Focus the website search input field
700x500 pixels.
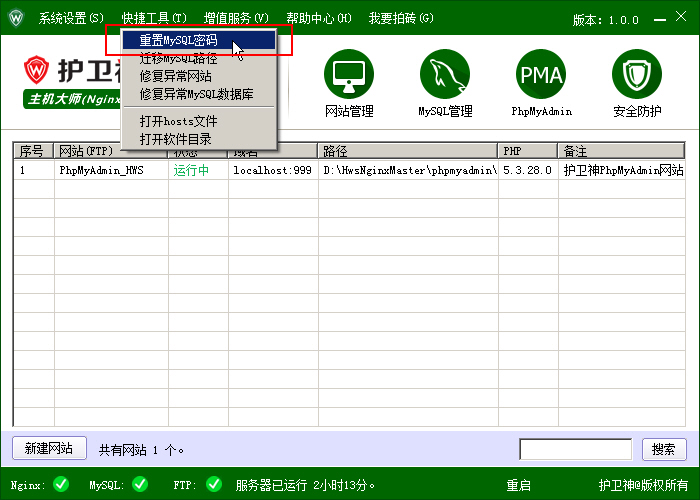coord(575,449)
